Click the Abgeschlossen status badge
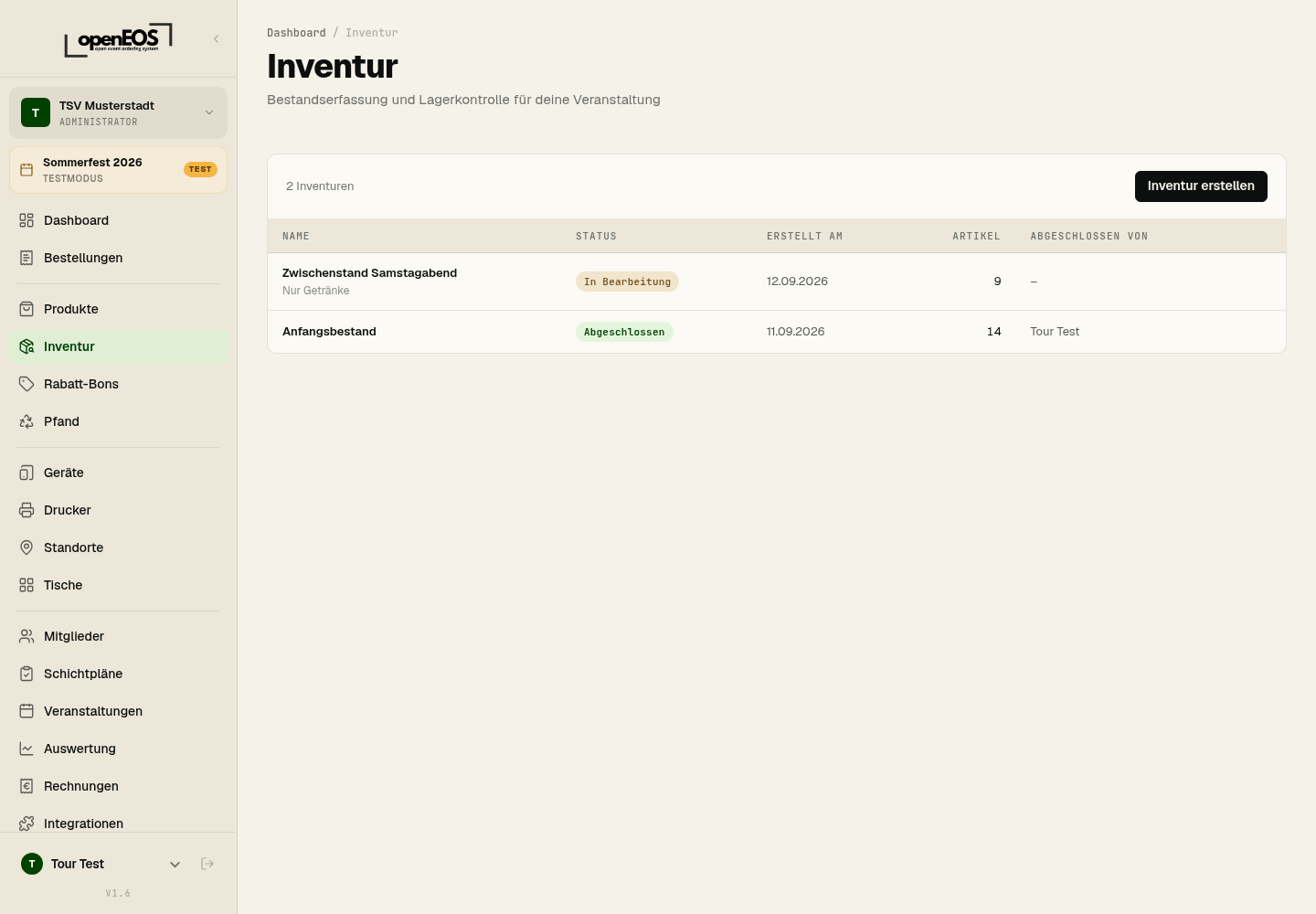The height and width of the screenshot is (914, 1316). (x=624, y=332)
